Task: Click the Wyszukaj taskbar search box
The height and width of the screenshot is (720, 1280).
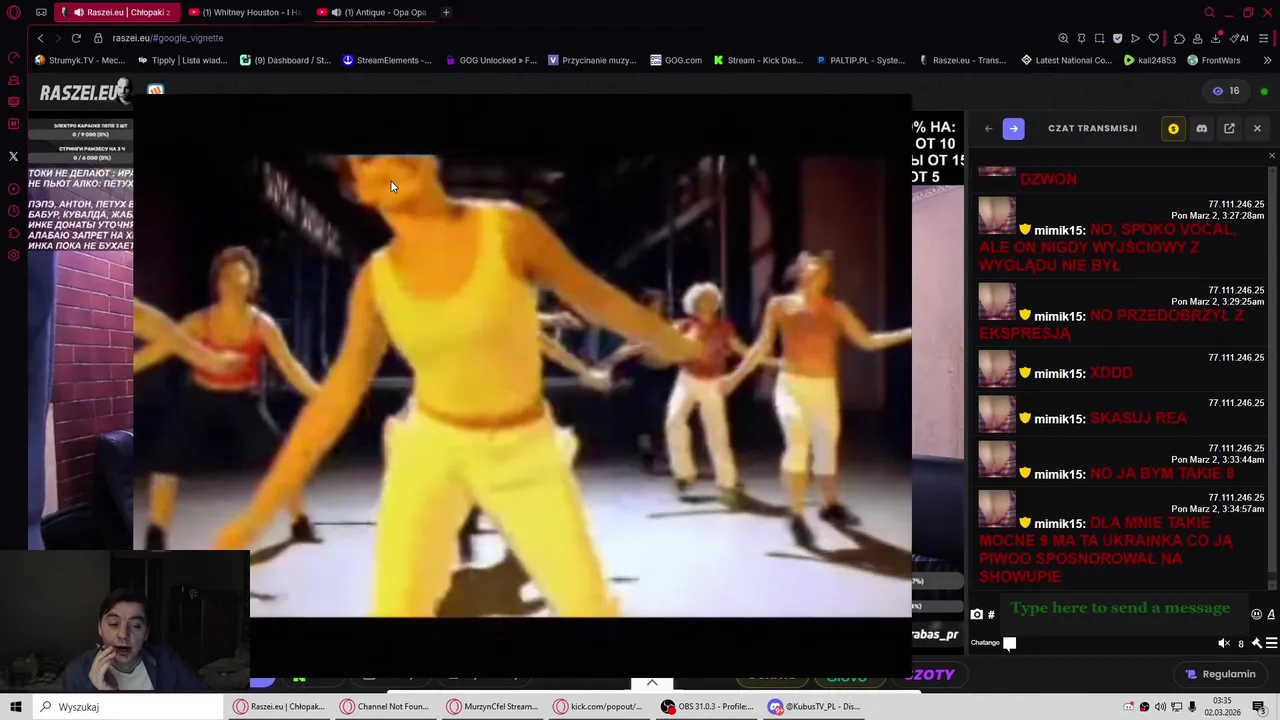Action: [x=128, y=706]
